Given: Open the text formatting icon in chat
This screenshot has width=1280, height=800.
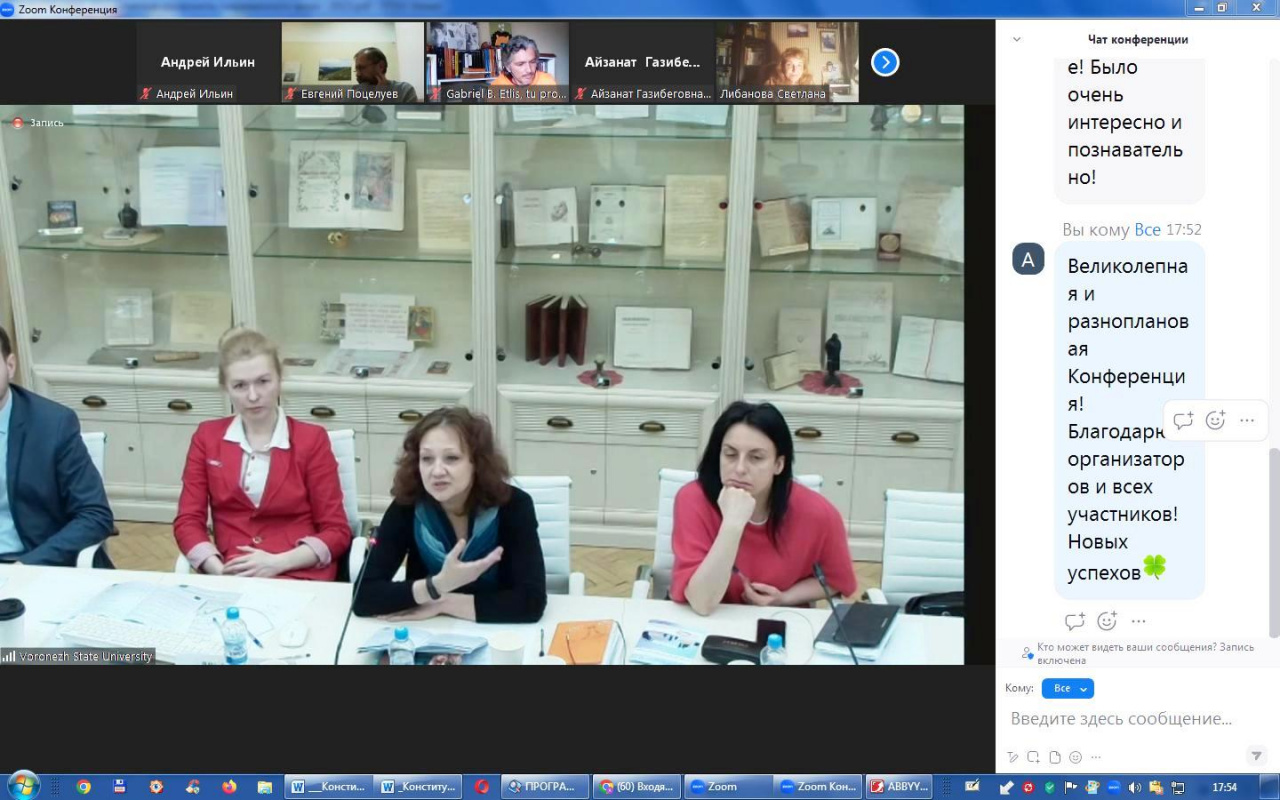Looking at the screenshot, I should pos(1013,757).
